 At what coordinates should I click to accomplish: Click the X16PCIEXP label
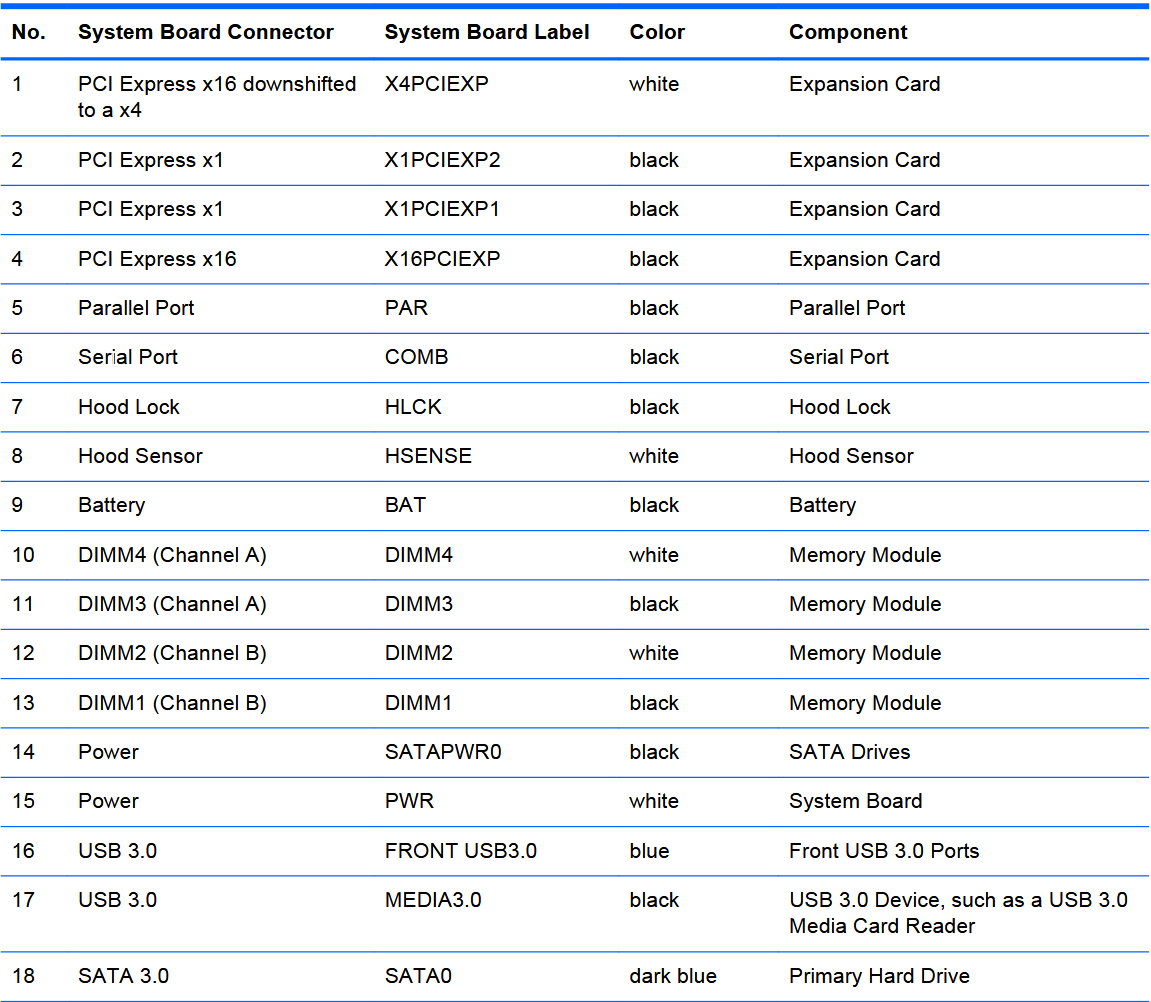(x=443, y=259)
